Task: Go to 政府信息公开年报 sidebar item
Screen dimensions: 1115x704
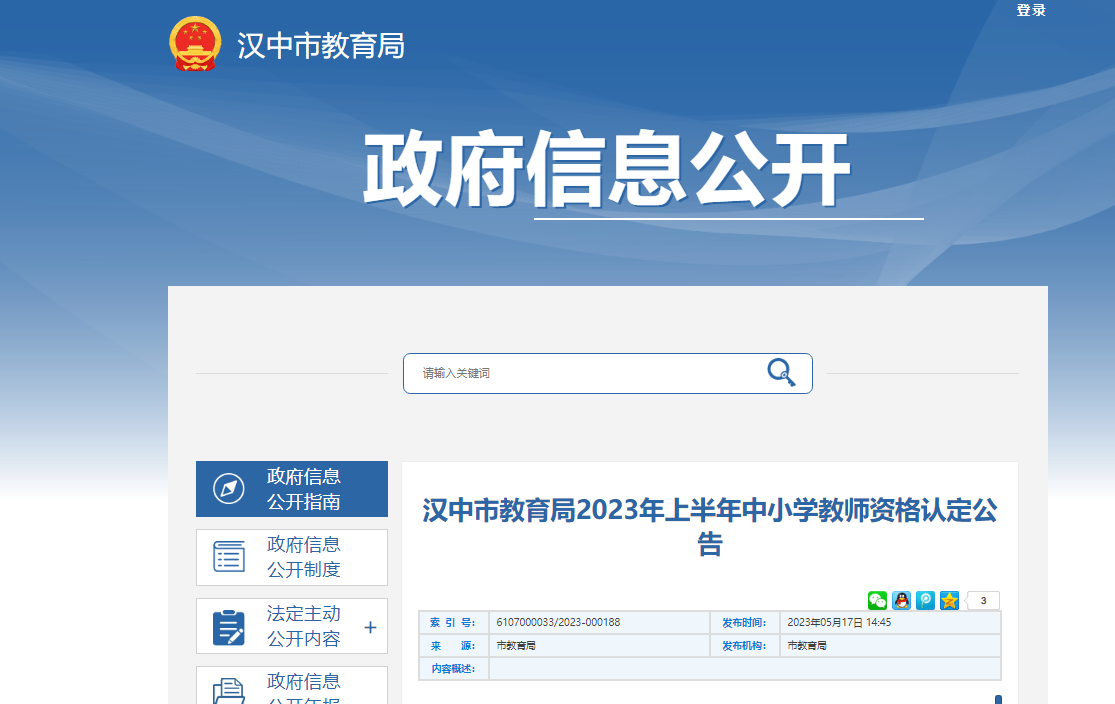Action: pos(303,688)
